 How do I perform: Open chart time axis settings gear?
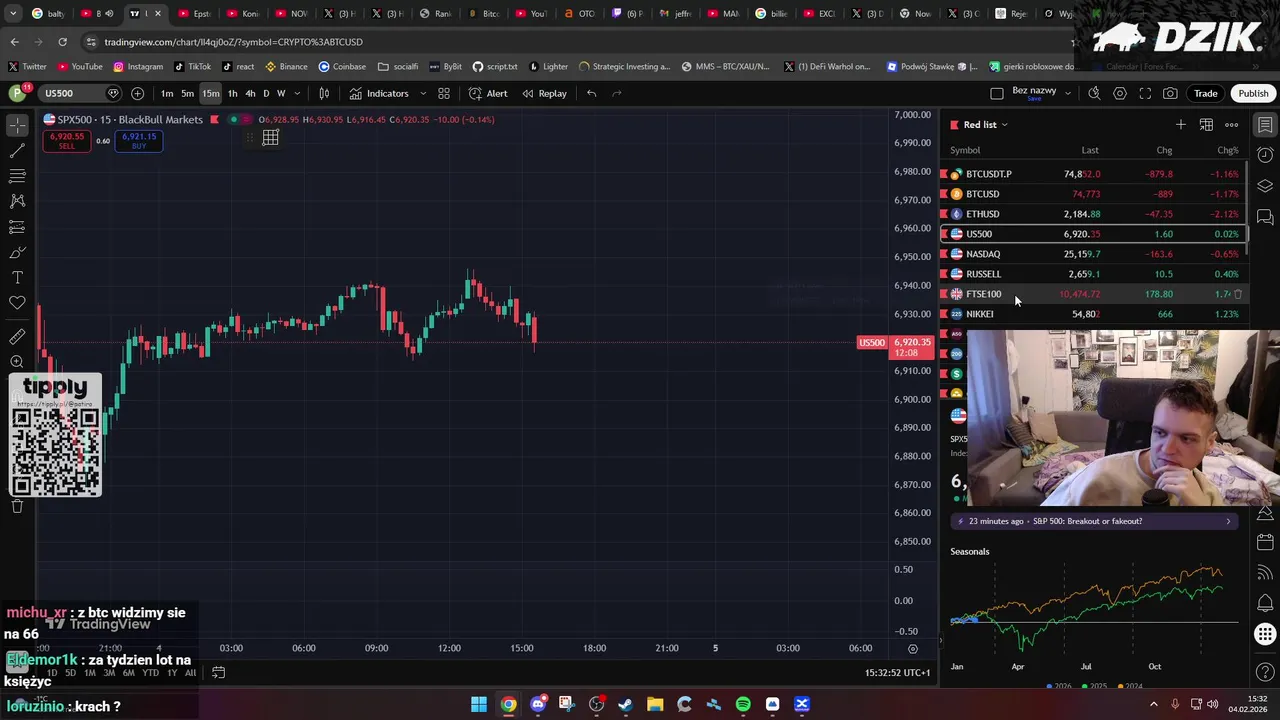pos(912,648)
